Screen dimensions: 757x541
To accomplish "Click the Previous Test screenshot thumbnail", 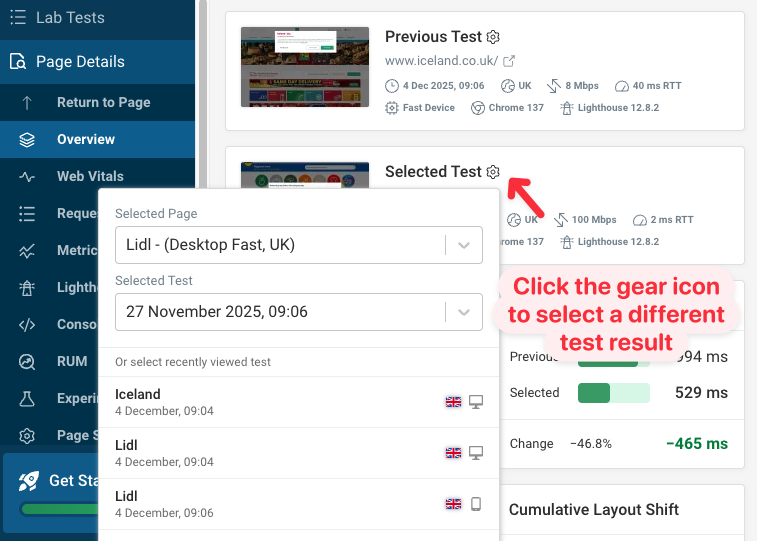I will [305, 67].
